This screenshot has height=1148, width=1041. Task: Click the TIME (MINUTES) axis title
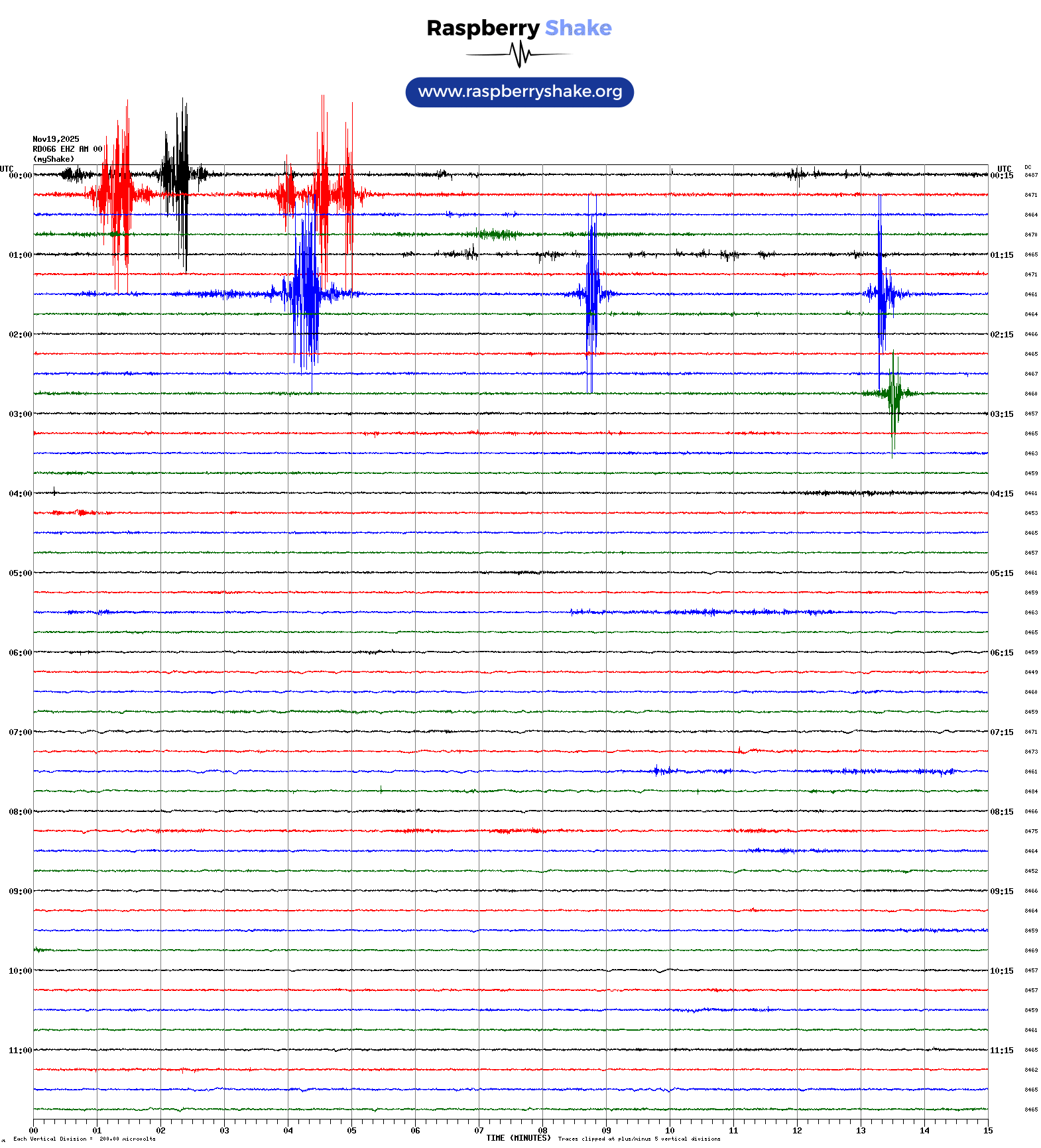[x=518, y=1138]
